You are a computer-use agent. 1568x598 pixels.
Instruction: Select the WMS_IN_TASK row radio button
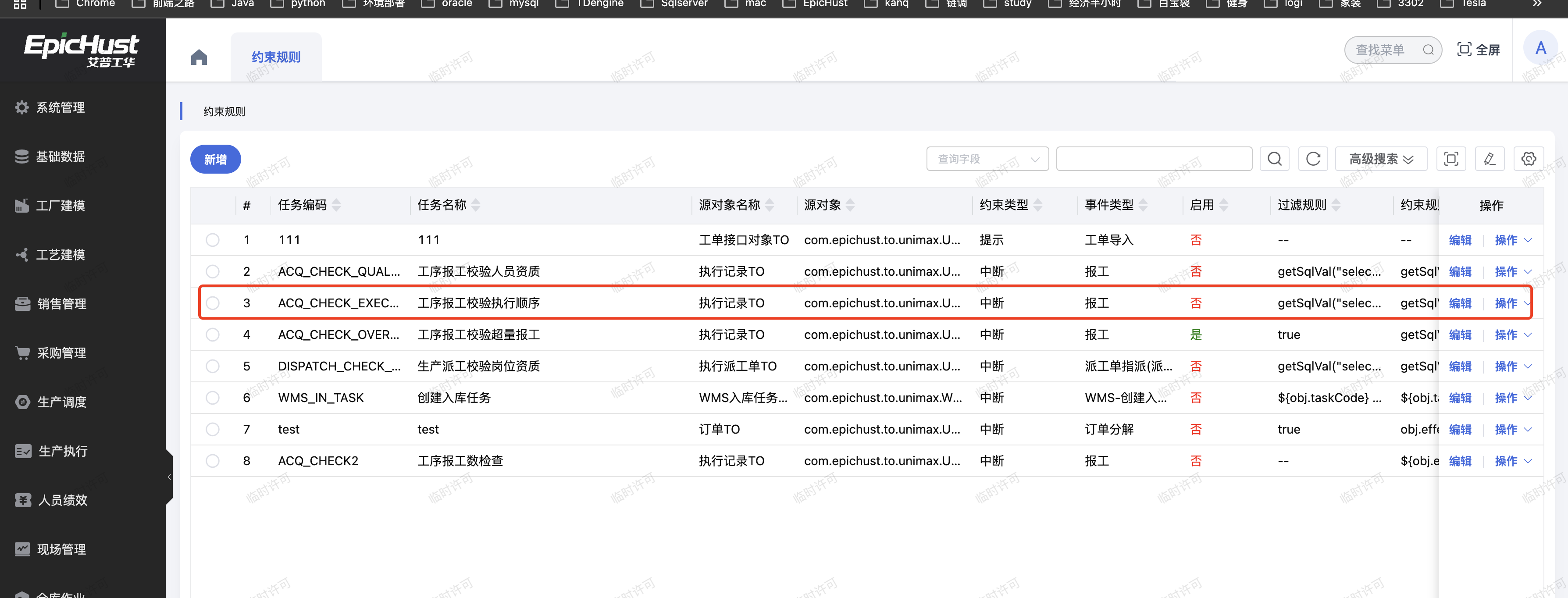(x=212, y=398)
